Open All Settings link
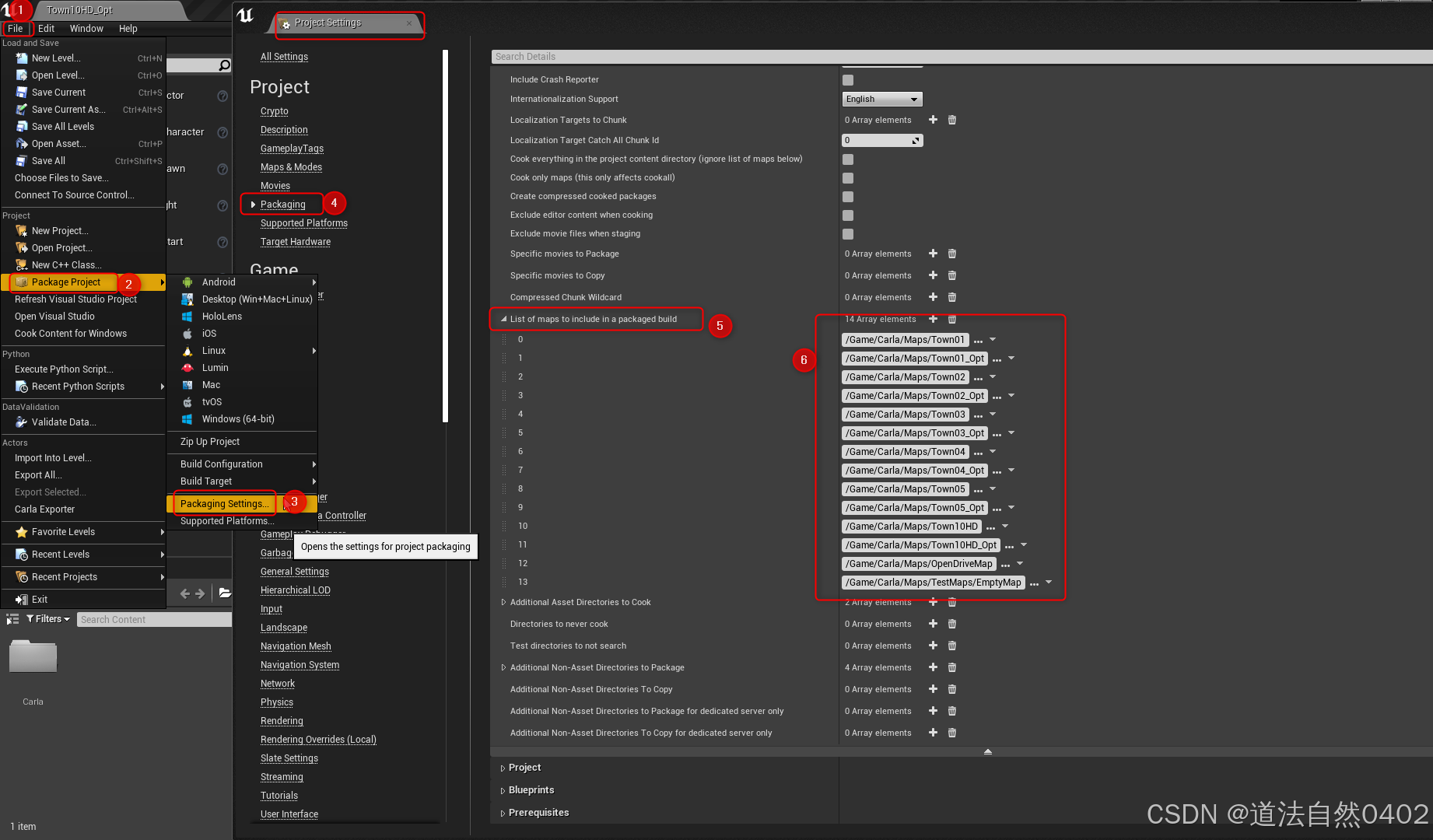This screenshot has width=1433, height=840. tap(284, 57)
